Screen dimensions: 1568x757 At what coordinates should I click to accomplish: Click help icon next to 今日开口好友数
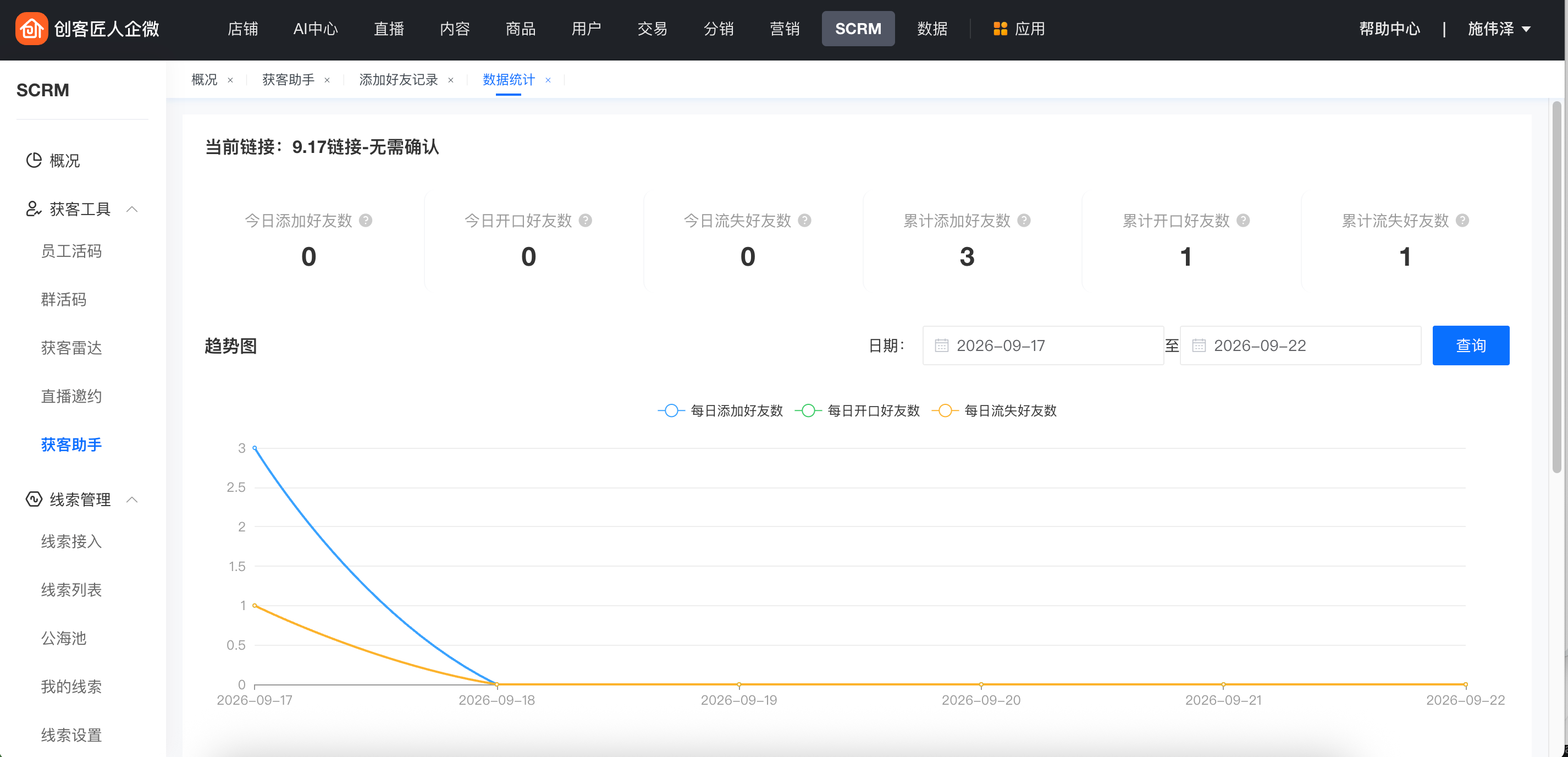586,221
